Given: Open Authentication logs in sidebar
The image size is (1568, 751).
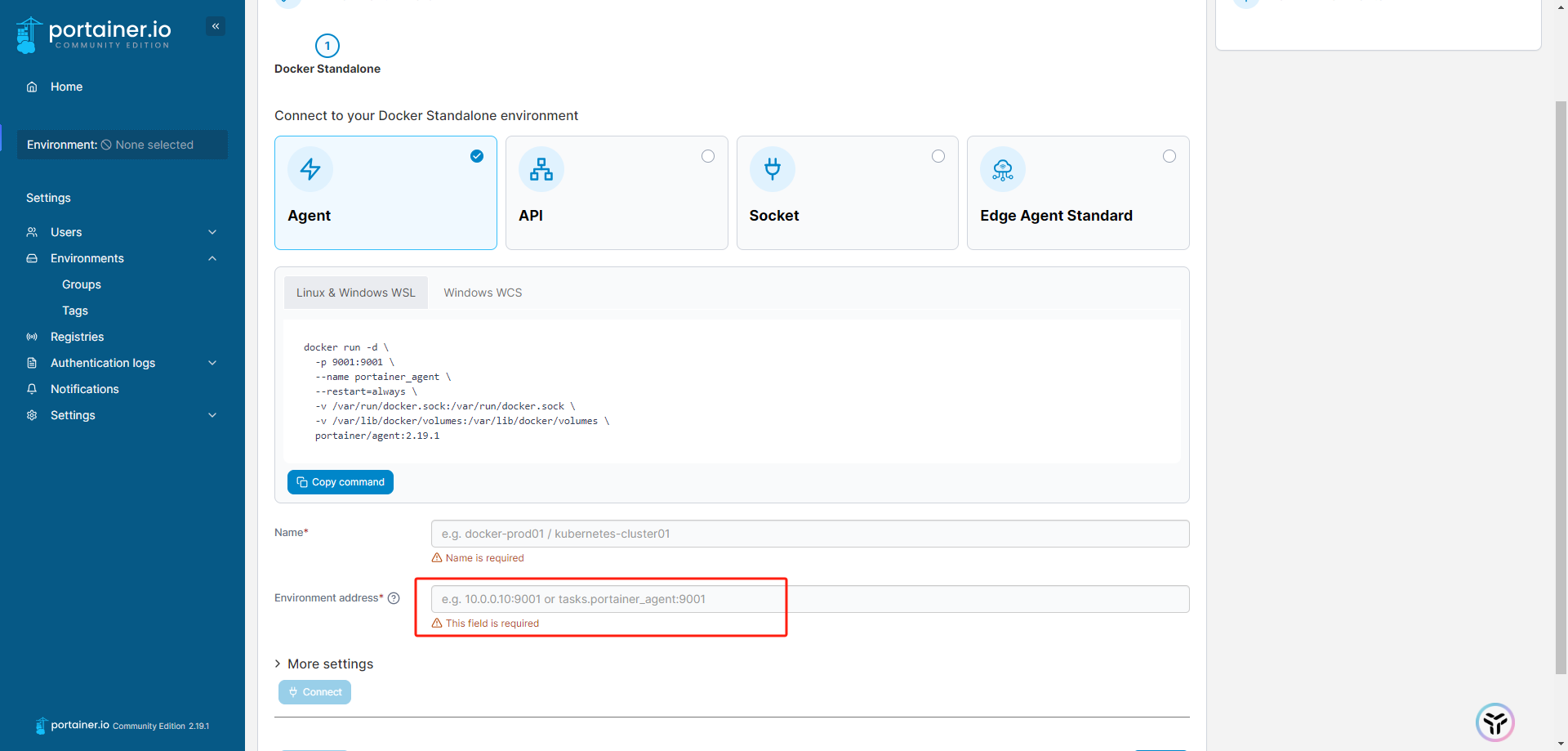Looking at the screenshot, I should point(103,363).
